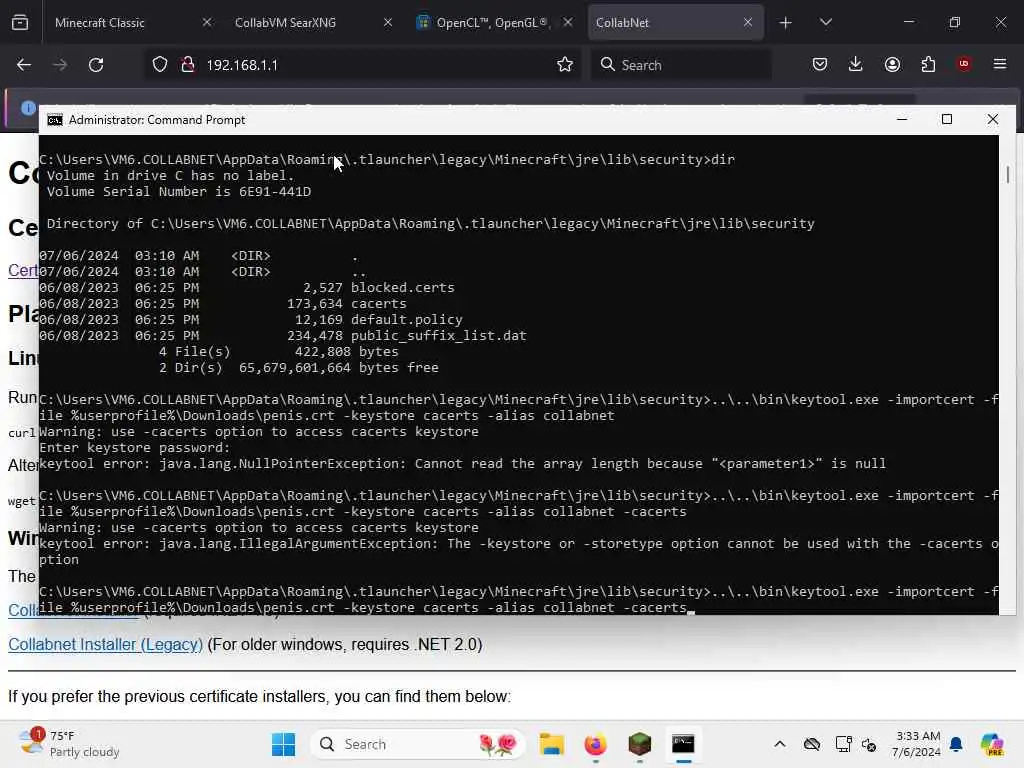The width and height of the screenshot is (1024, 768).
Task: Open the Windows Start menu
Action: (x=283, y=744)
